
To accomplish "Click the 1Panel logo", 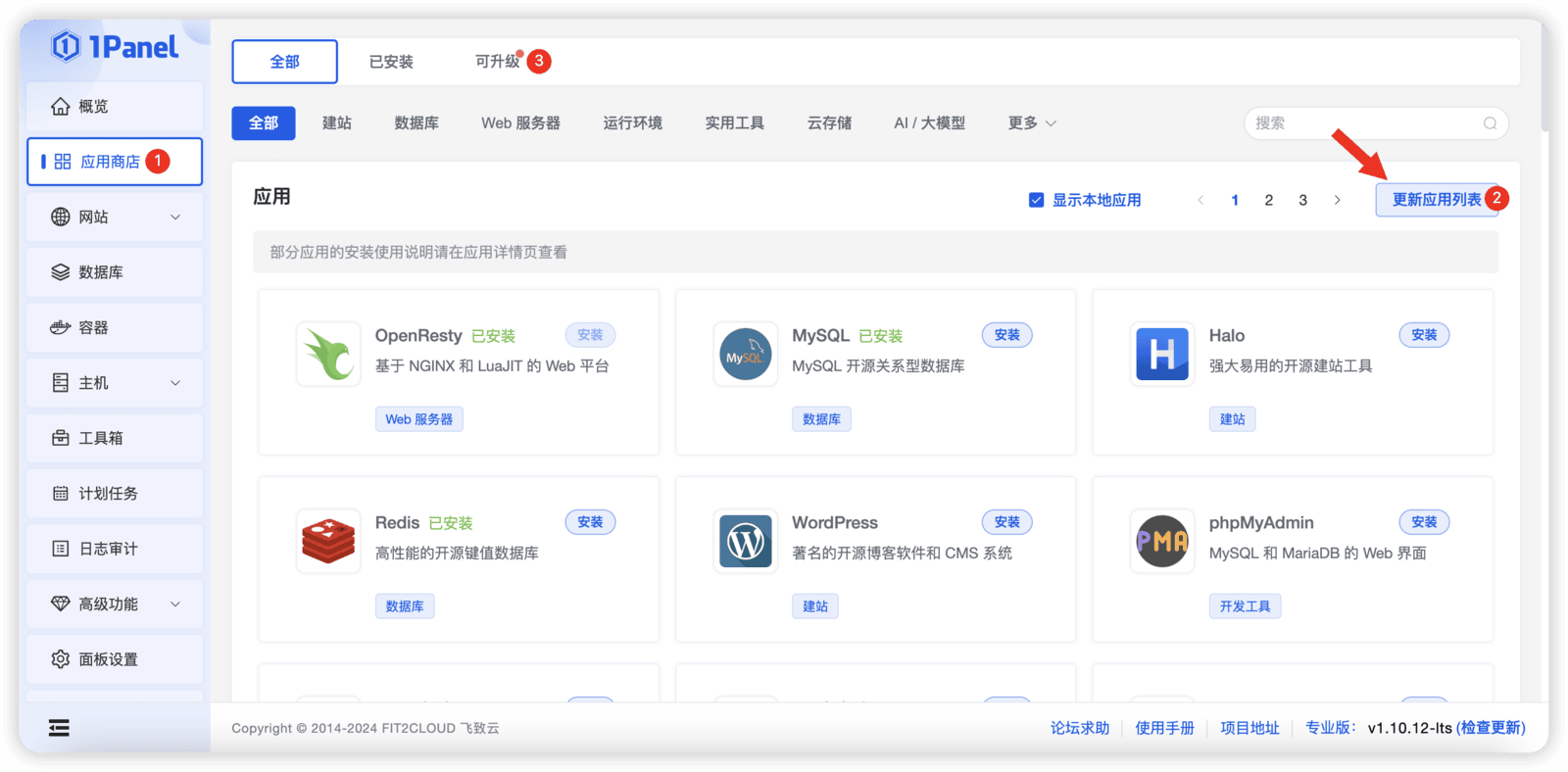I will (115, 46).
